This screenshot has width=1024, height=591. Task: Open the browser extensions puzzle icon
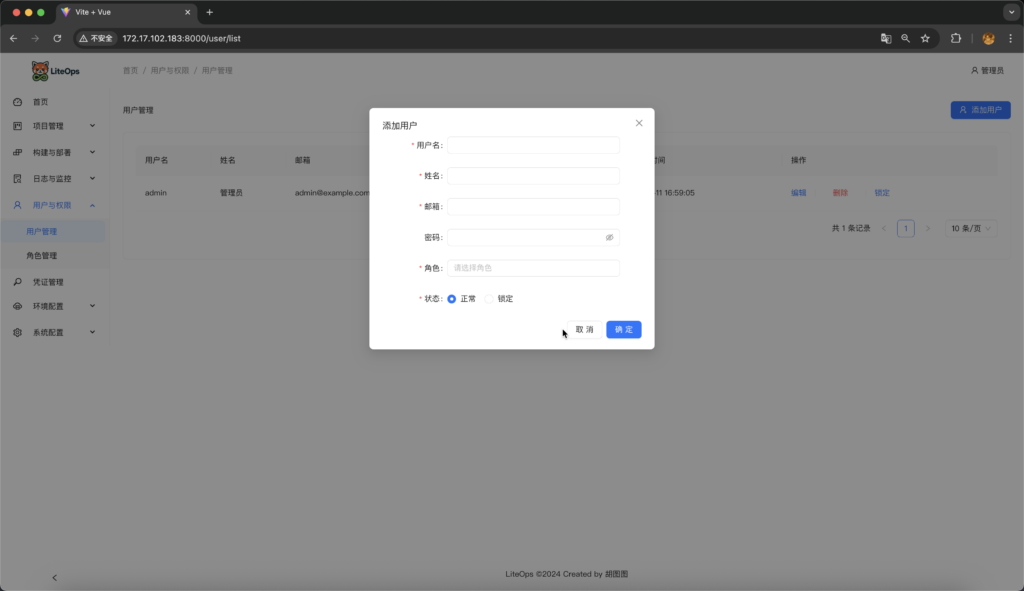pyautogui.click(x=956, y=38)
